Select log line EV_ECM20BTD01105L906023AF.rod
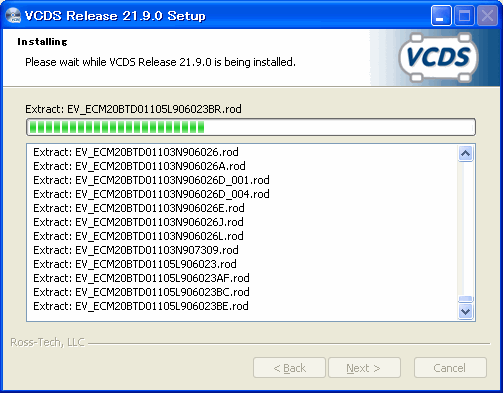The height and width of the screenshot is (393, 503). tap(141, 278)
